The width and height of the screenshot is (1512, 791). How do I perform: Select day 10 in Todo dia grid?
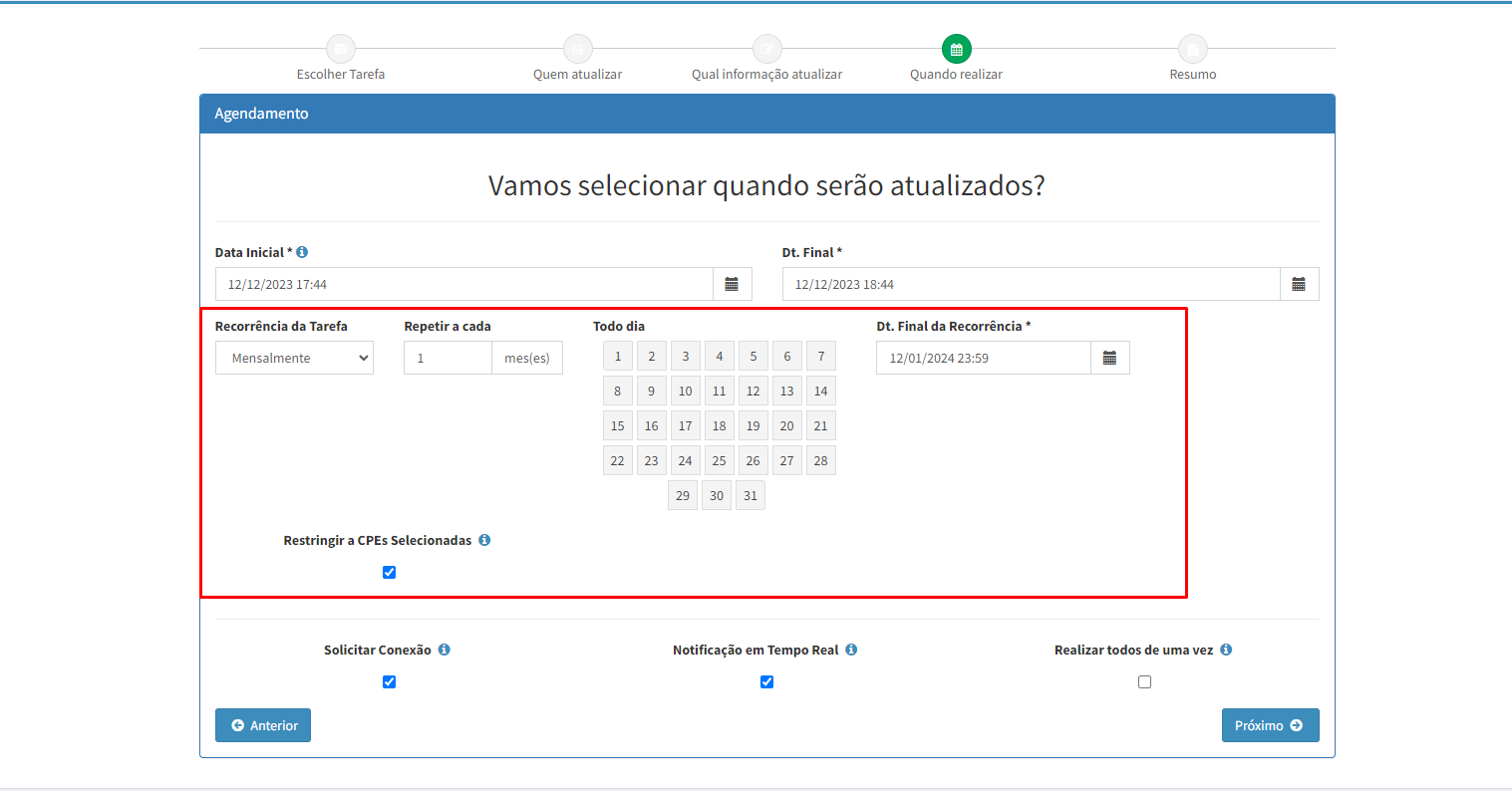[x=686, y=391]
